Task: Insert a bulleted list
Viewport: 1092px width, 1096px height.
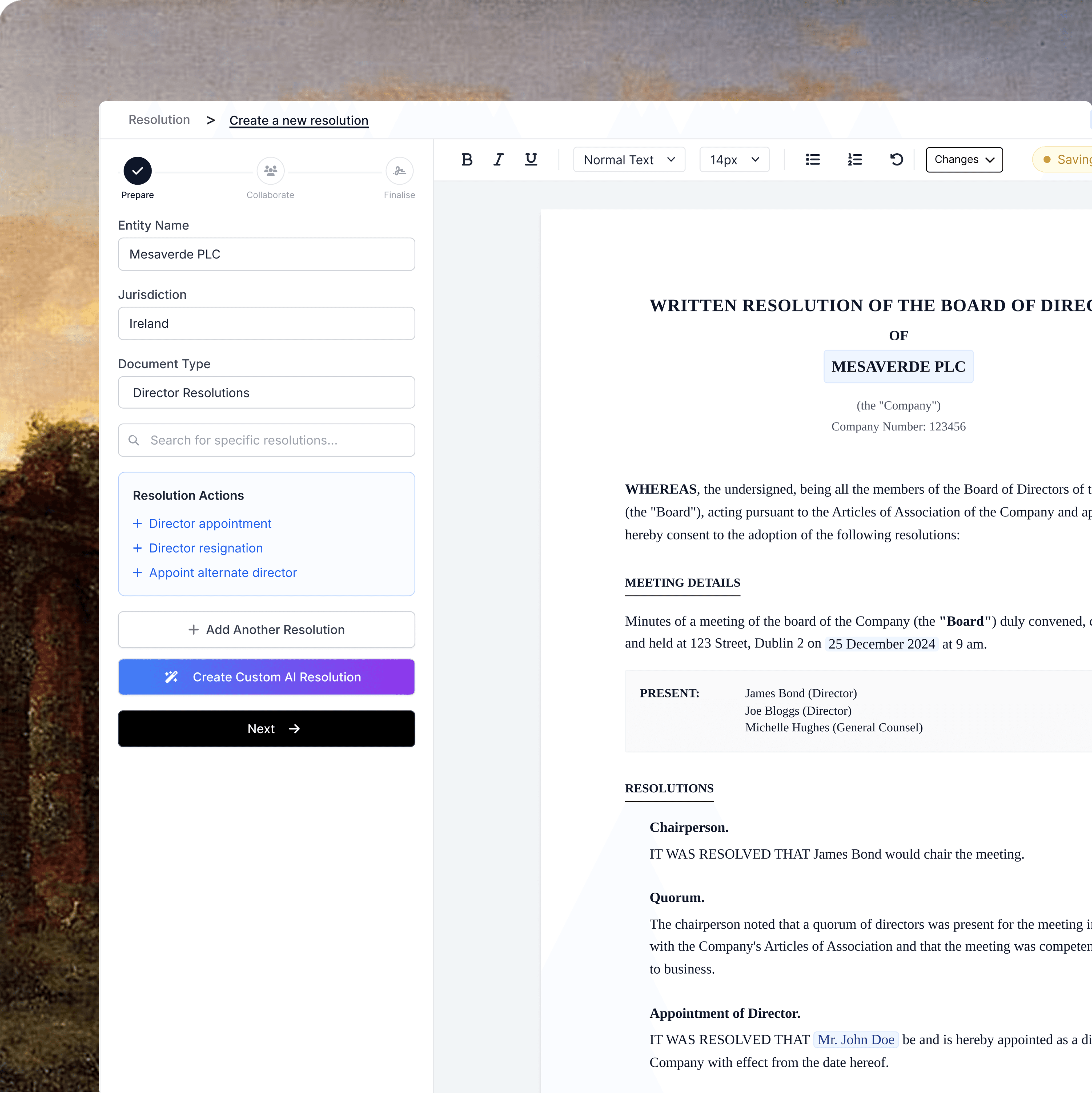Action: pyautogui.click(x=813, y=159)
